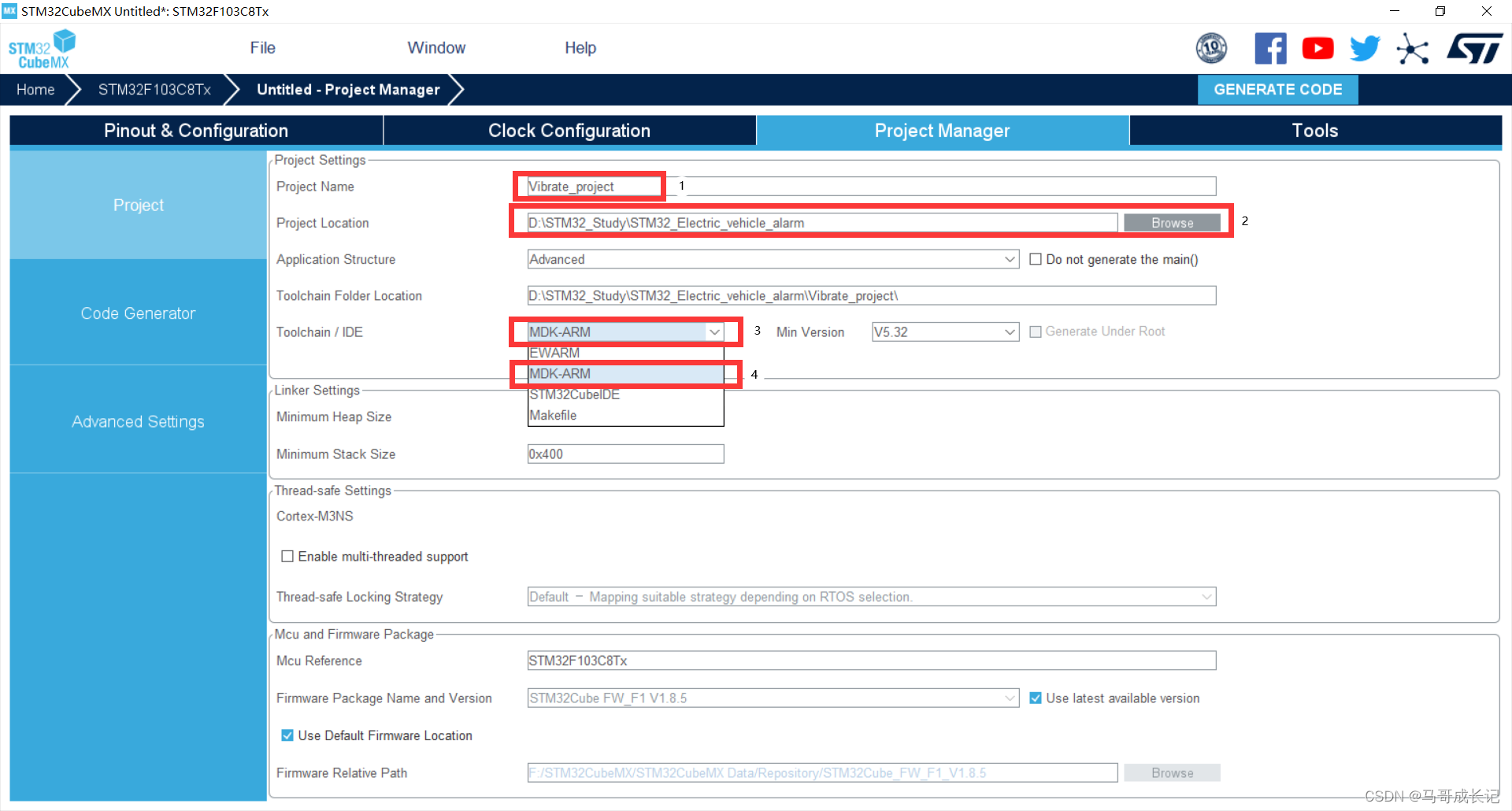Choose Makefile from toolchain list

(626, 415)
